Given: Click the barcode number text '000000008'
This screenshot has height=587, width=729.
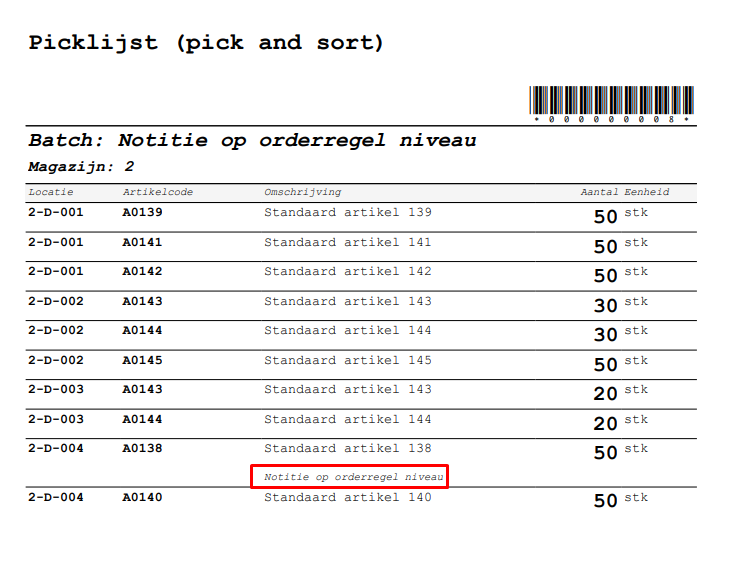Looking at the screenshot, I should click(611, 119).
